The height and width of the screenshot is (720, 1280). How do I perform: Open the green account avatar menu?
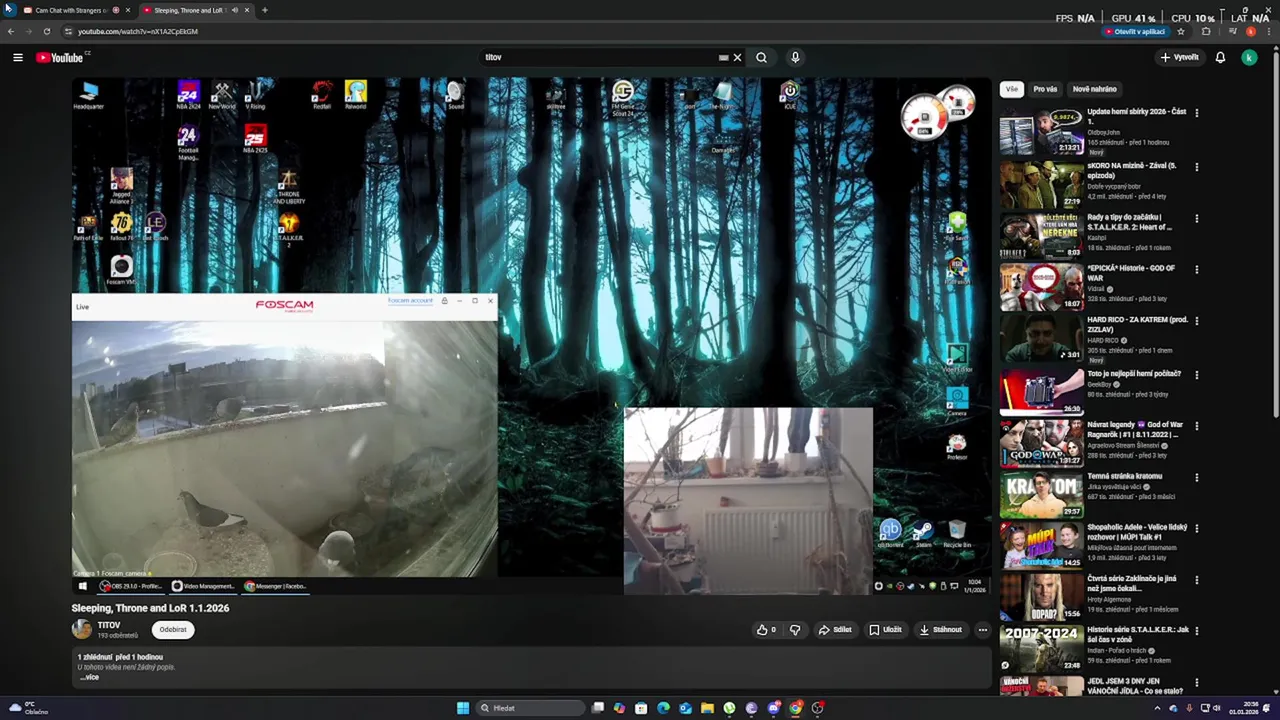click(1249, 57)
